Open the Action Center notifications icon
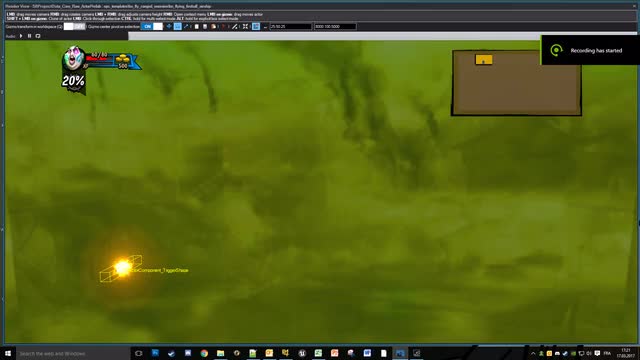This screenshot has width=640, height=360. click(x=597, y=353)
